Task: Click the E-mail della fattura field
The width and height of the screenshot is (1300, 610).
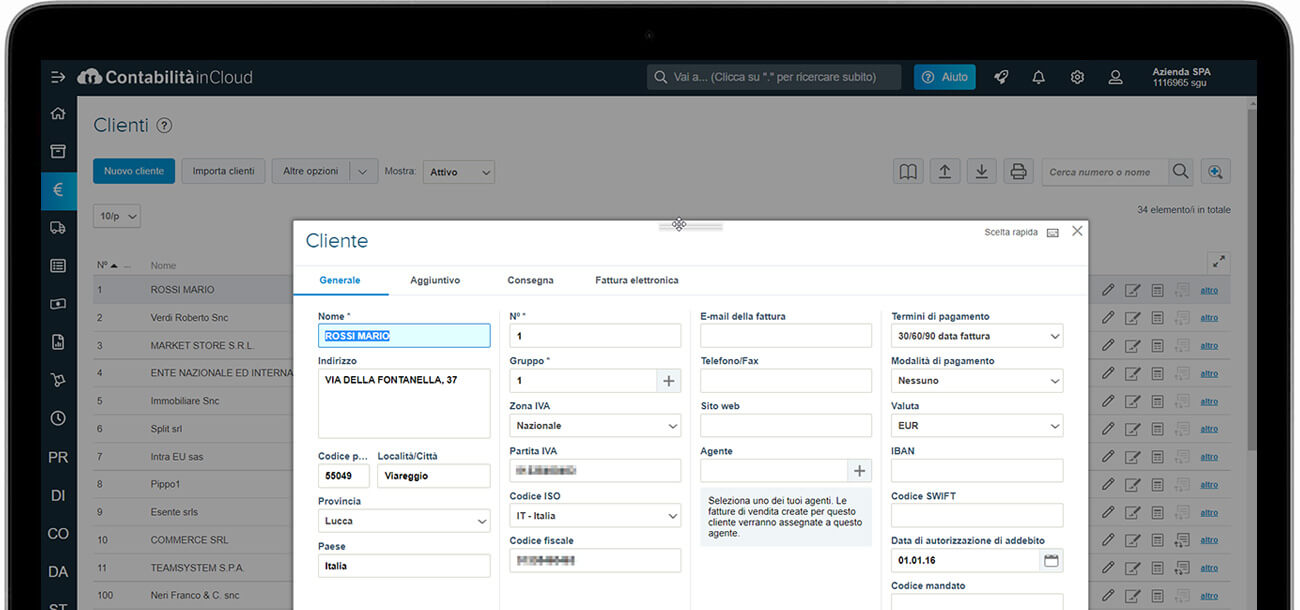Action: point(786,336)
